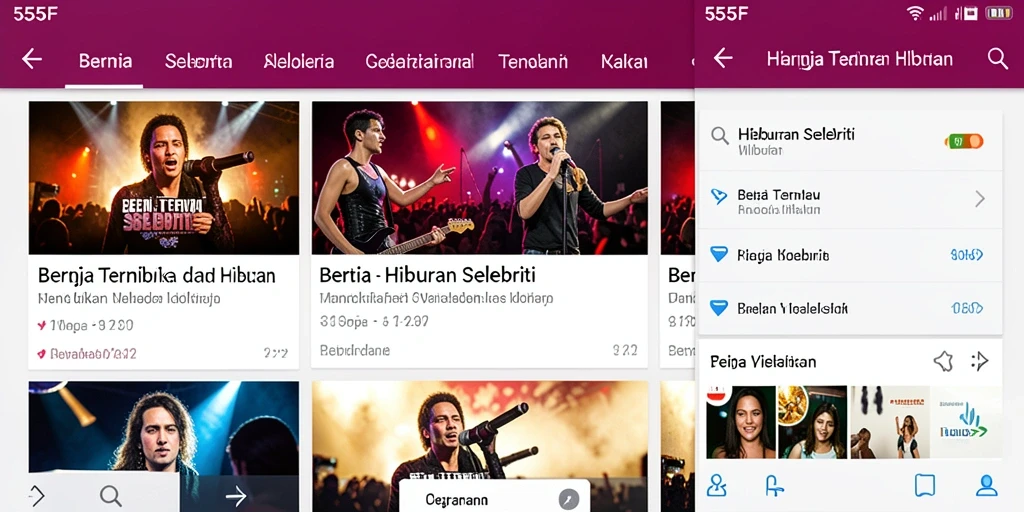Tap the contacts person icon at bottom left of right panel
Viewport: 1024px width, 512px height.
[x=716, y=485]
